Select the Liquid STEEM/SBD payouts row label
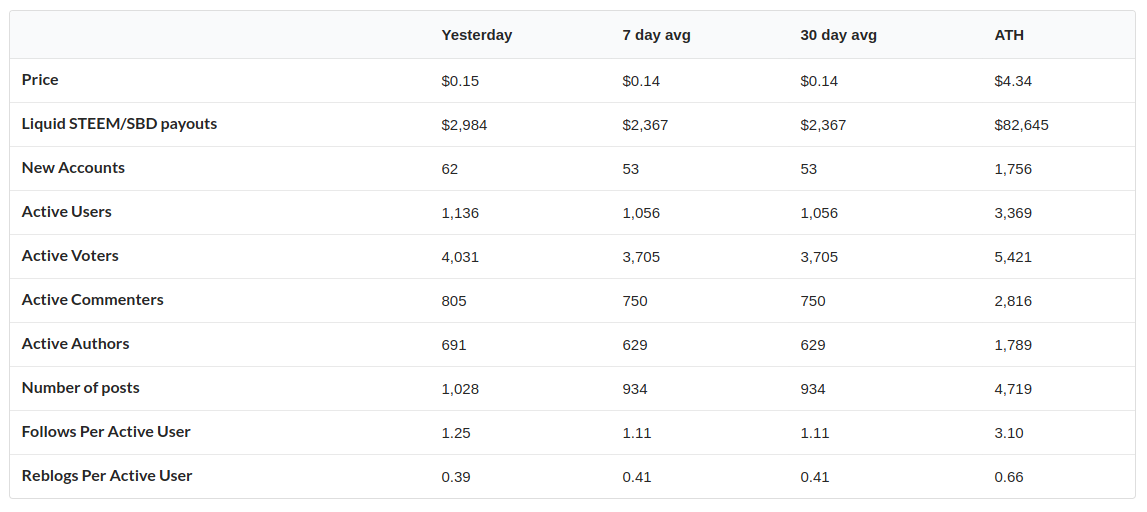The image size is (1147, 512). coord(119,124)
